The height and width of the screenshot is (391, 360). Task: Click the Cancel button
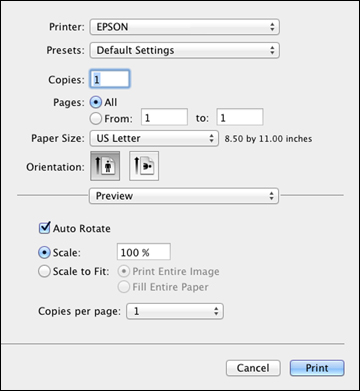pyautogui.click(x=253, y=368)
